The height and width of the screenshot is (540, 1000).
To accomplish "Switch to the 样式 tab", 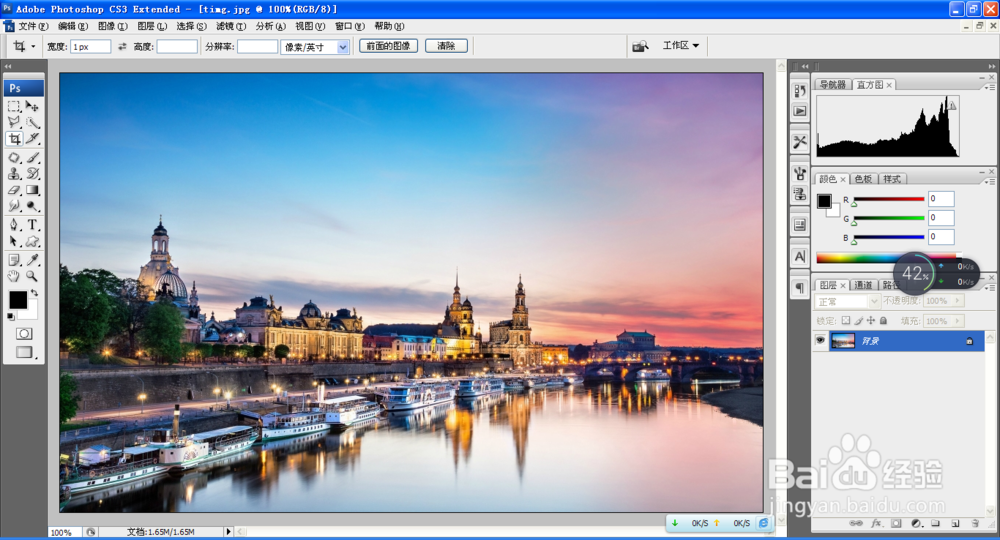I will coord(892,179).
